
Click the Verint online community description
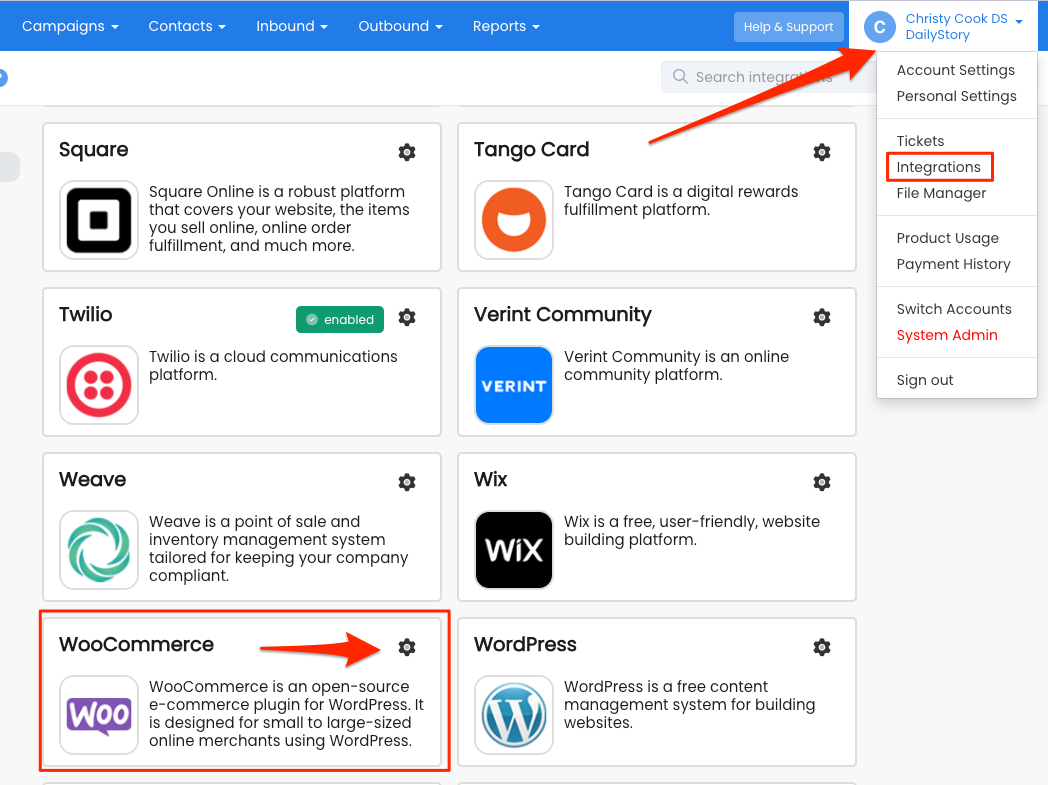(x=676, y=365)
